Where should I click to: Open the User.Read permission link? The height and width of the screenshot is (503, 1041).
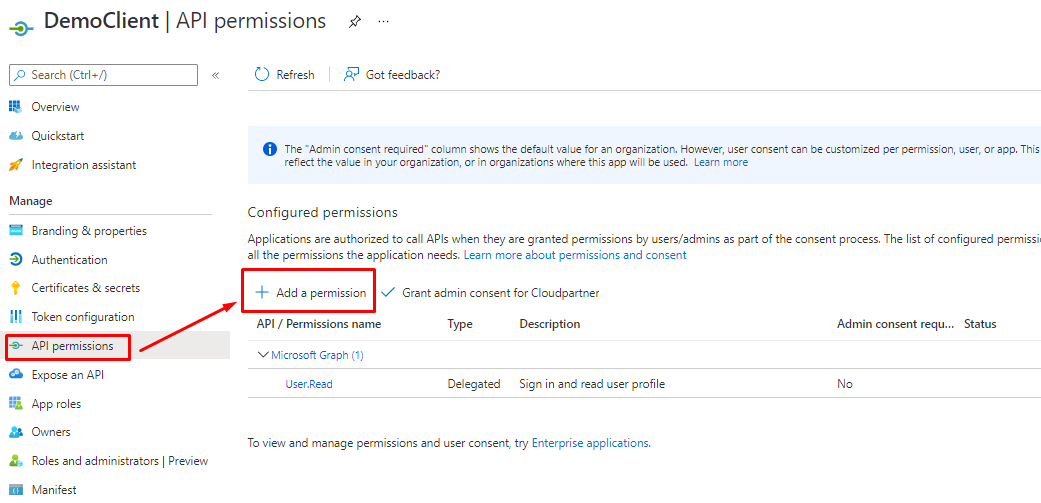[x=309, y=384]
